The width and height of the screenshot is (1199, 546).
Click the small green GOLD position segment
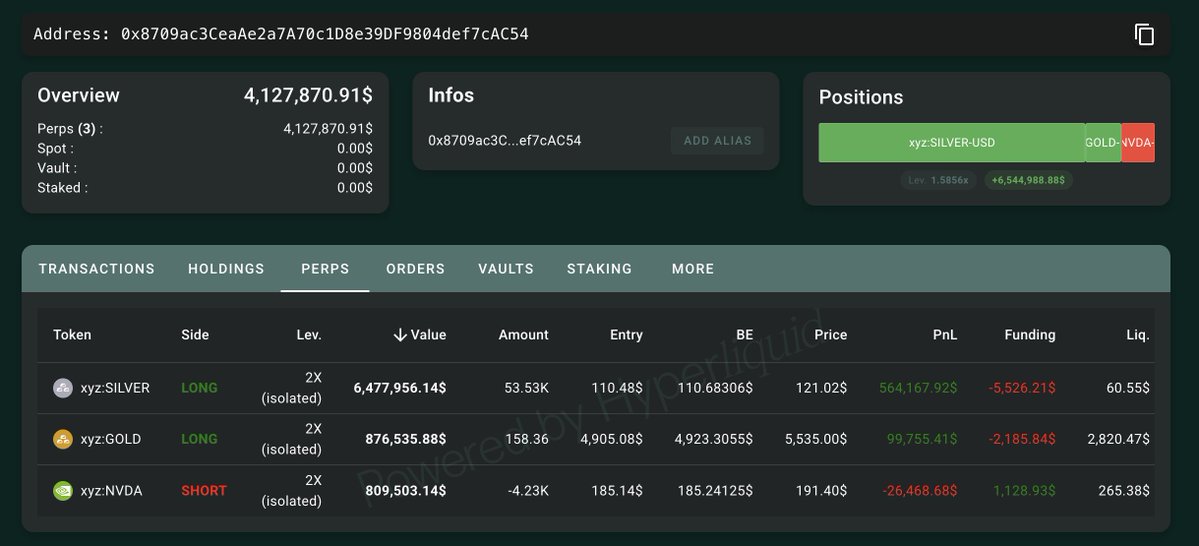pos(1103,143)
